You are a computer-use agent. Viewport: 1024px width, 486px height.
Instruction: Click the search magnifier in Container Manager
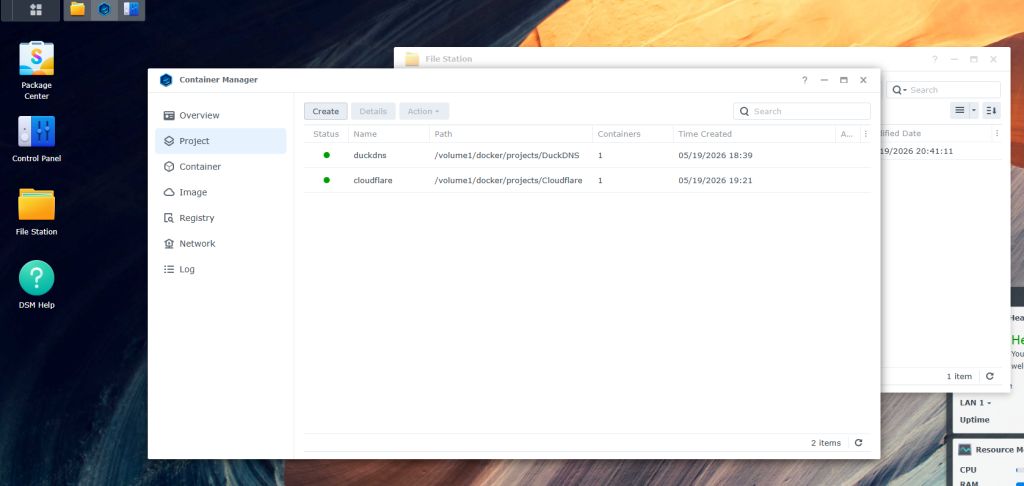(744, 111)
